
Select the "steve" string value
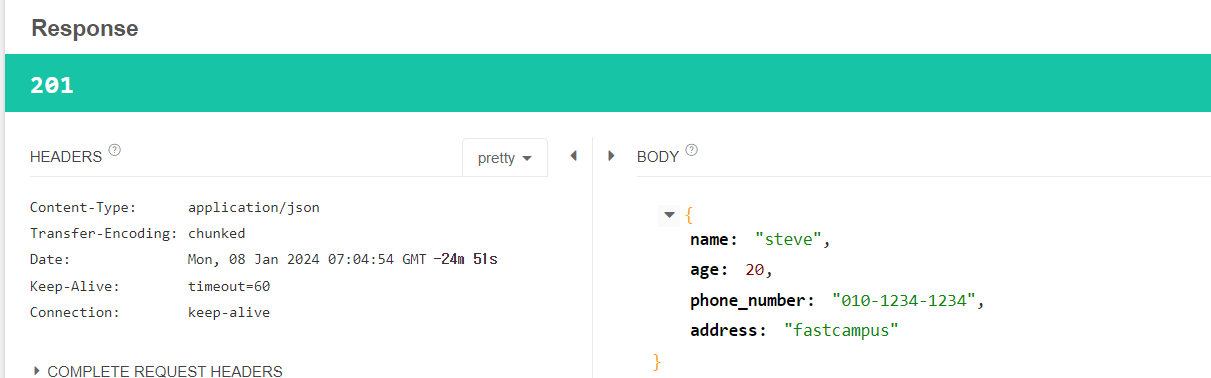(790, 240)
